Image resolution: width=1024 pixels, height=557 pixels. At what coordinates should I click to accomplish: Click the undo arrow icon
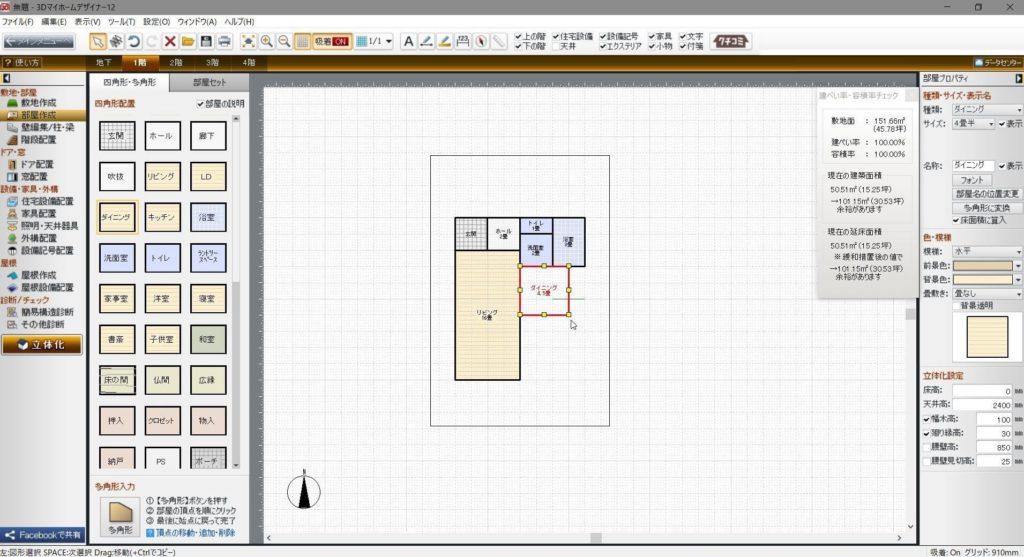(134, 41)
